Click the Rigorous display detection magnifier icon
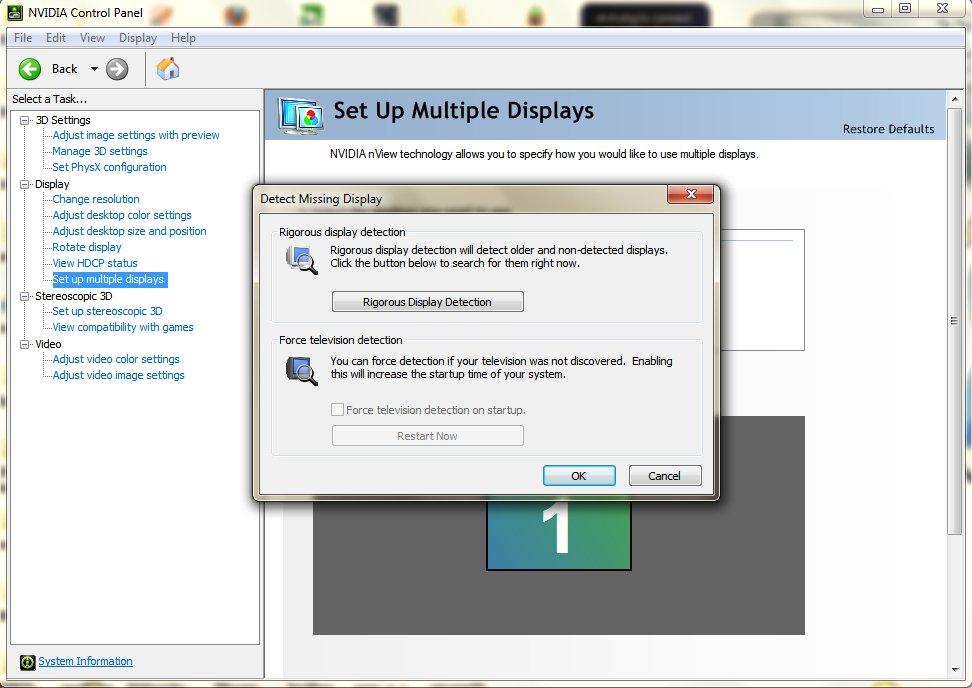The height and width of the screenshot is (688, 972). click(x=302, y=260)
